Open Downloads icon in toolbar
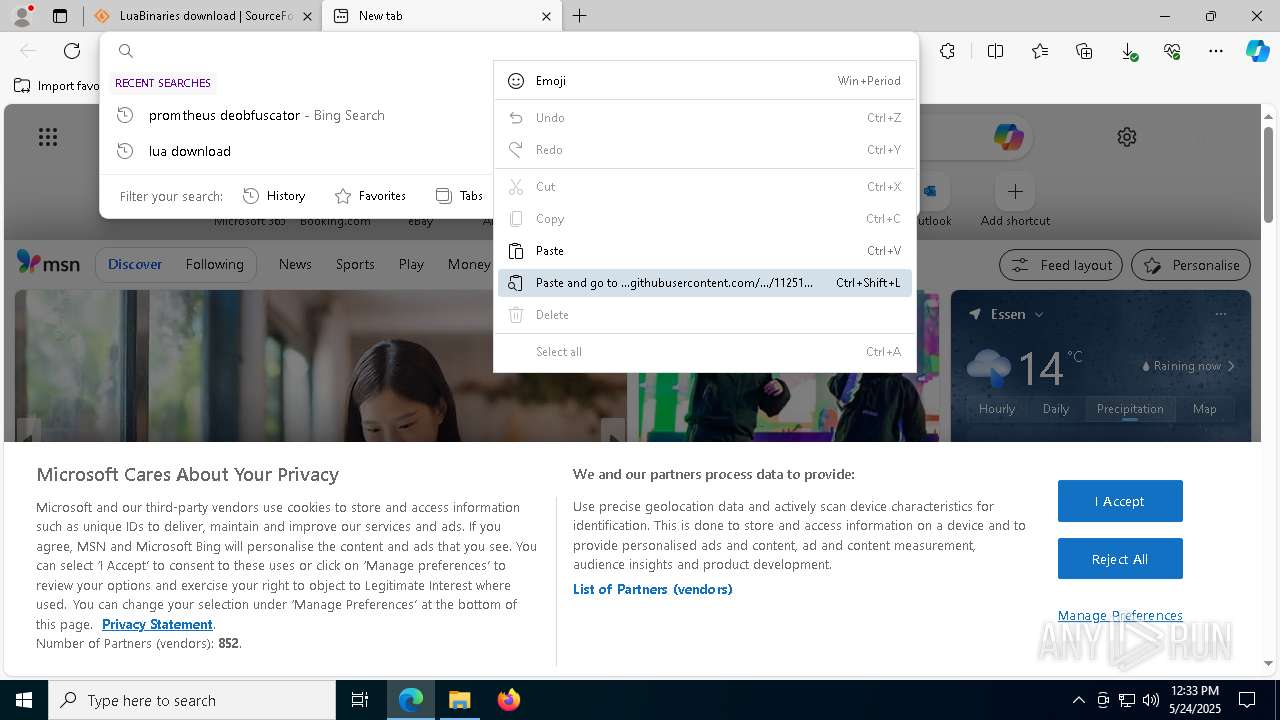Screen dimensions: 1280x720 (x=1128, y=51)
